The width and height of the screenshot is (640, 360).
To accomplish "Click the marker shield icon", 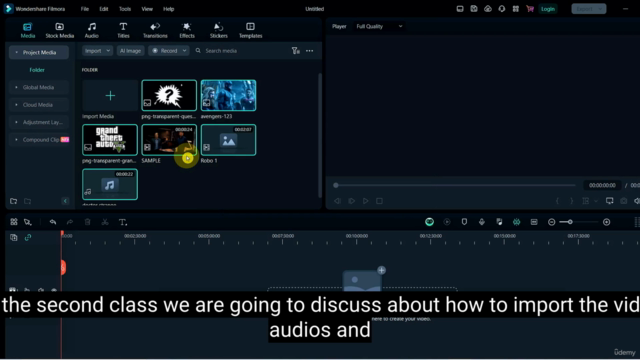I will [464, 222].
